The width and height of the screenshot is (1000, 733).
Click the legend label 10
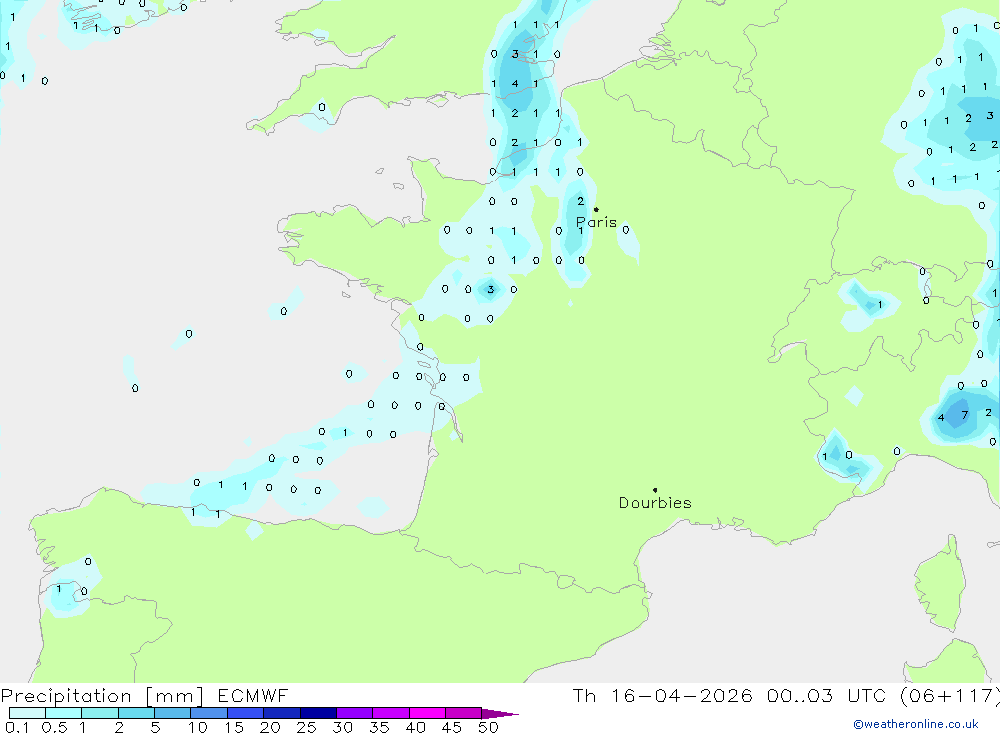[198, 727]
